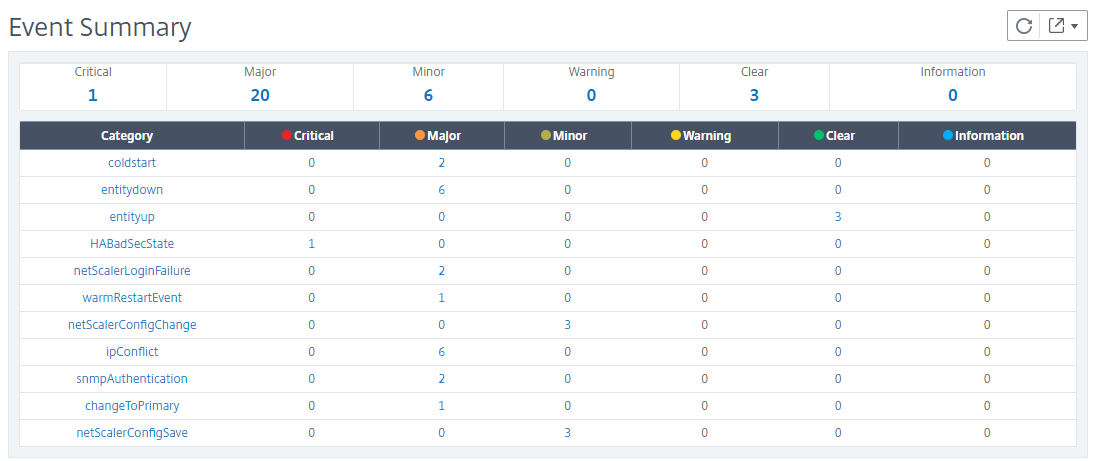Click ipConflict Information value 0
Screen dimensions: 1093x461
(x=987, y=352)
